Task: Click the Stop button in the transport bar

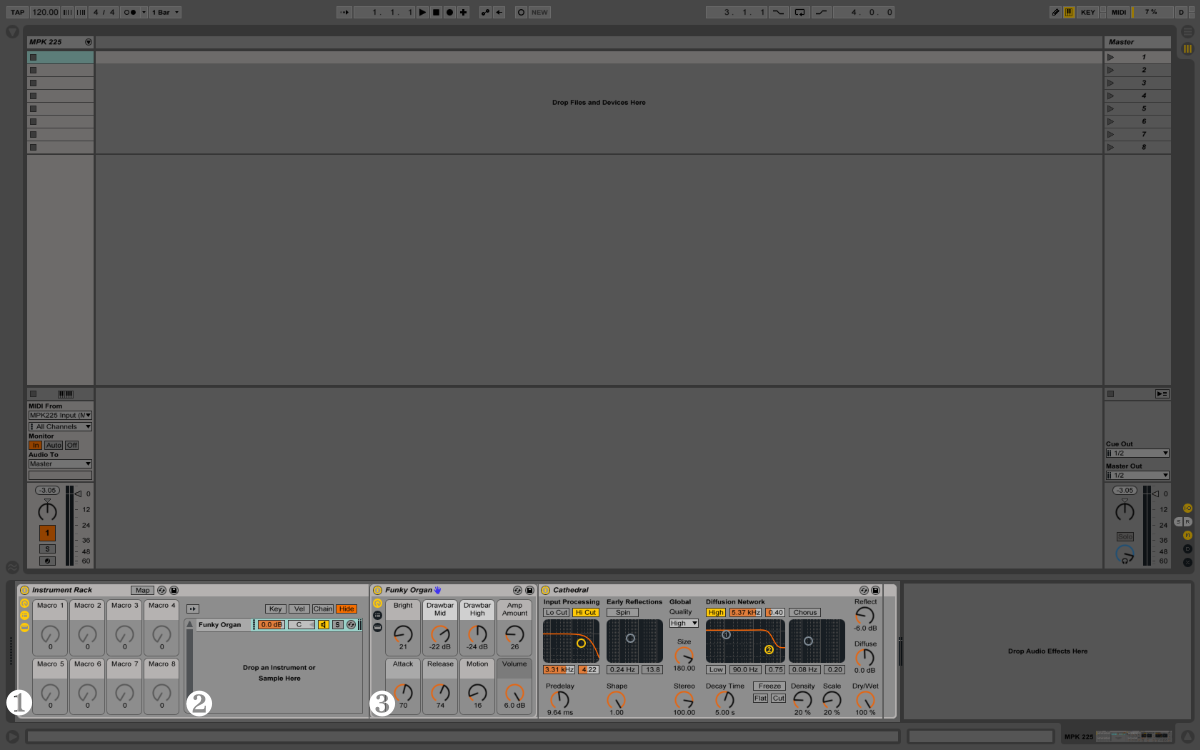Action: 436,12
